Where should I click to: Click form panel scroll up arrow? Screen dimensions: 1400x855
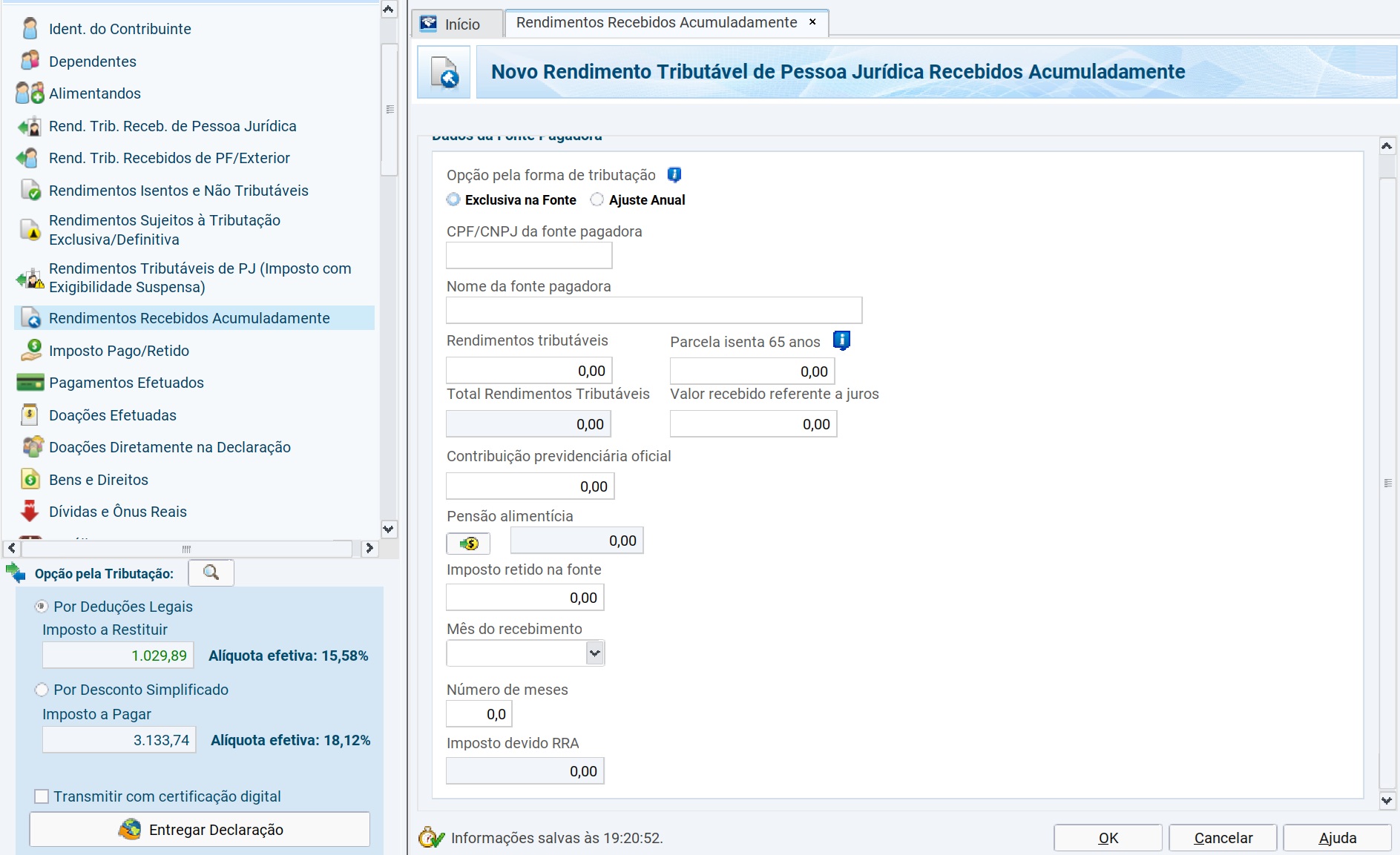coord(1387,146)
